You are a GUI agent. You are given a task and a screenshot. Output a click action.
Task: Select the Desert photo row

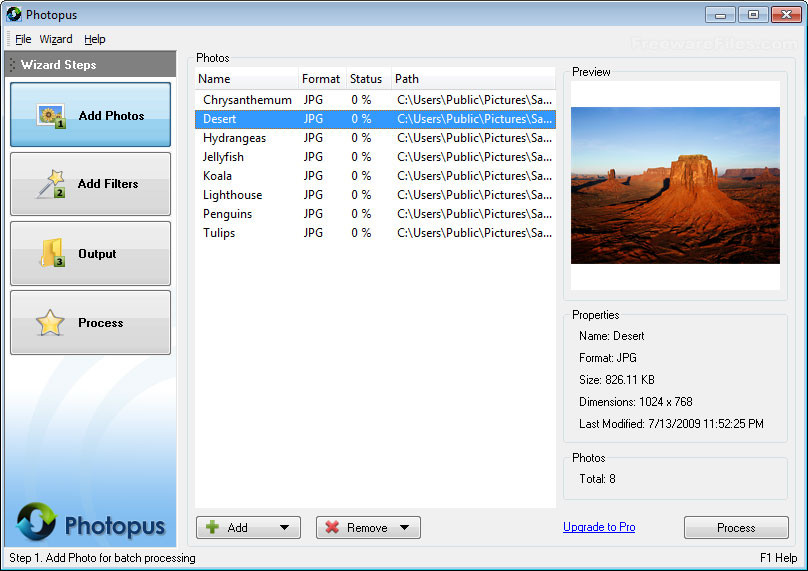click(375, 119)
